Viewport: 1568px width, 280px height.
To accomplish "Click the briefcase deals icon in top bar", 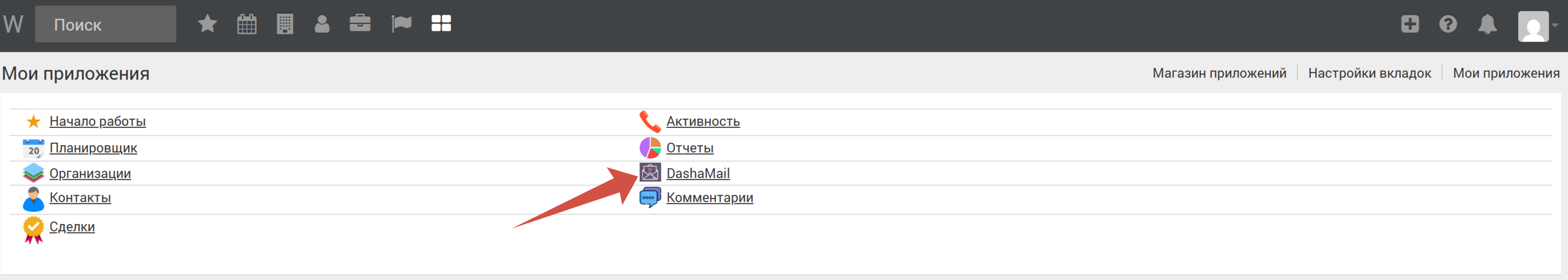I will click(361, 25).
